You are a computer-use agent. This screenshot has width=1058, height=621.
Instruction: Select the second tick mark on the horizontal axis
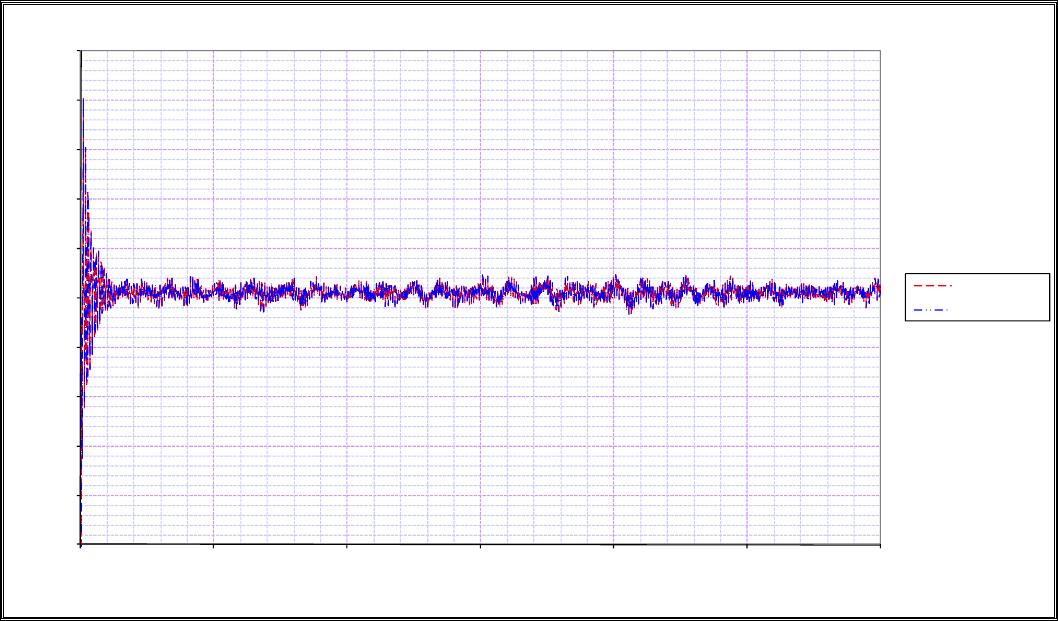click(213, 544)
